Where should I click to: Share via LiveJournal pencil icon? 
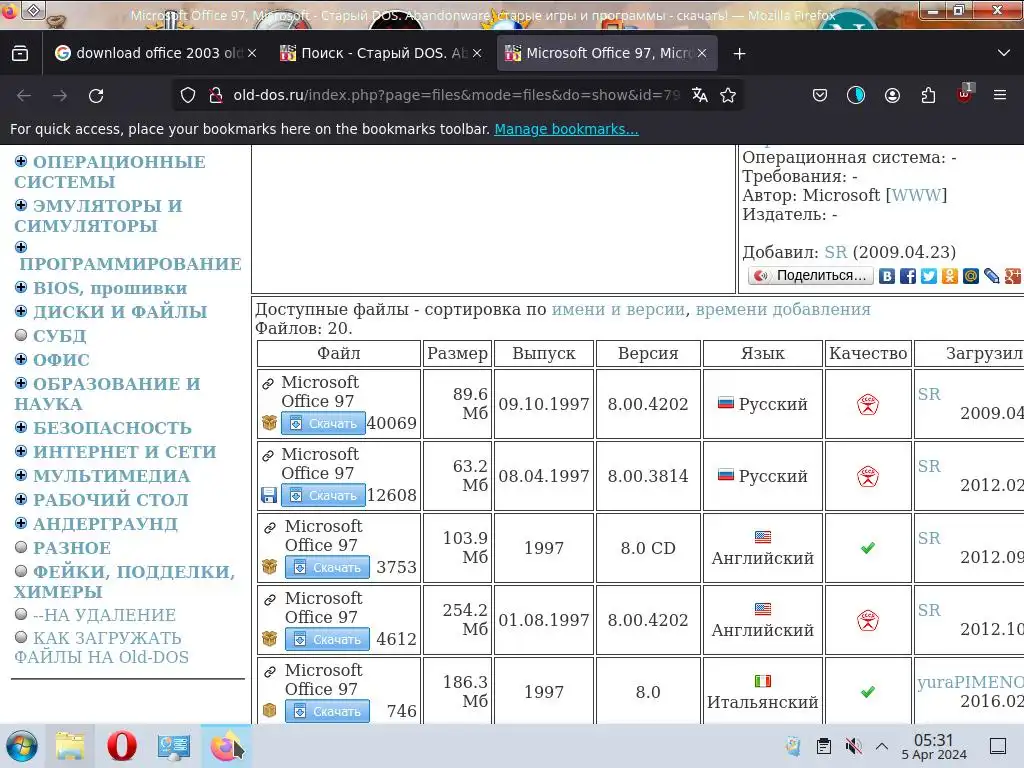(991, 276)
